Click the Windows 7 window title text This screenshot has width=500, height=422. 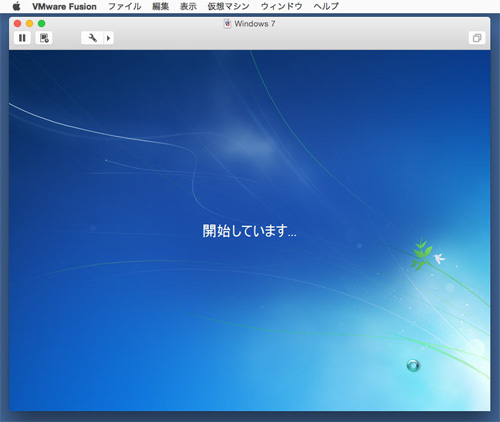[x=255, y=24]
